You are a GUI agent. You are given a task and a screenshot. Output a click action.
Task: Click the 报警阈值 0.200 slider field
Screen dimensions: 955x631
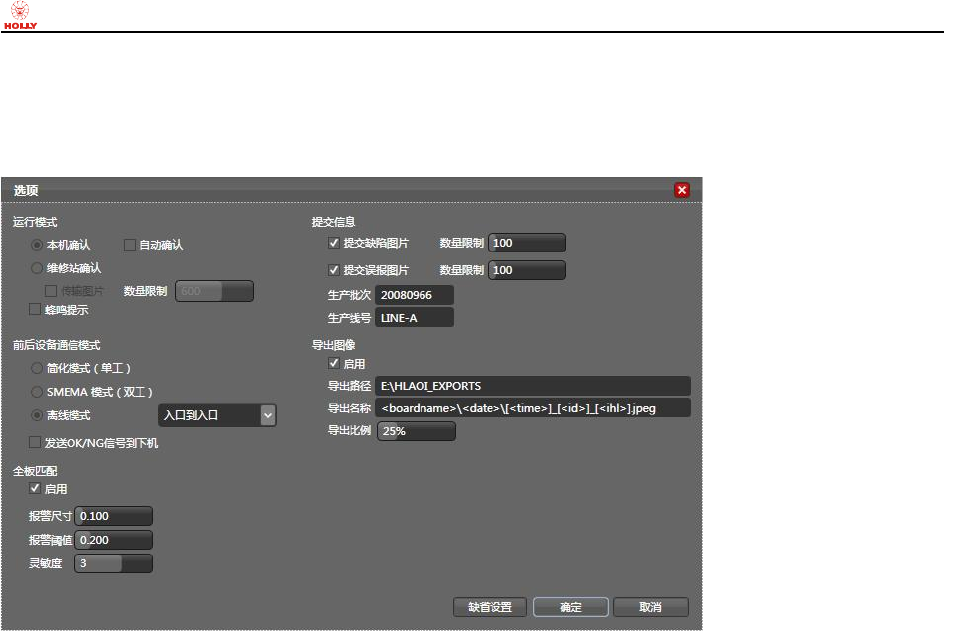(x=113, y=540)
